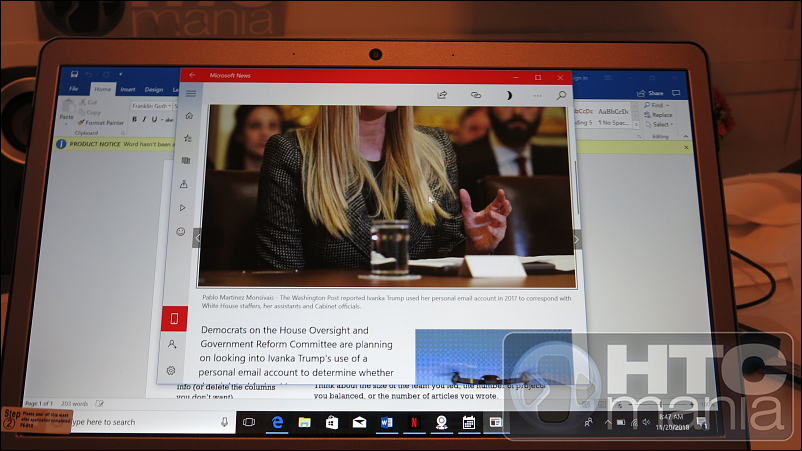Open the More options ellipsis in News
This screenshot has width=802, height=451.
click(x=538, y=96)
